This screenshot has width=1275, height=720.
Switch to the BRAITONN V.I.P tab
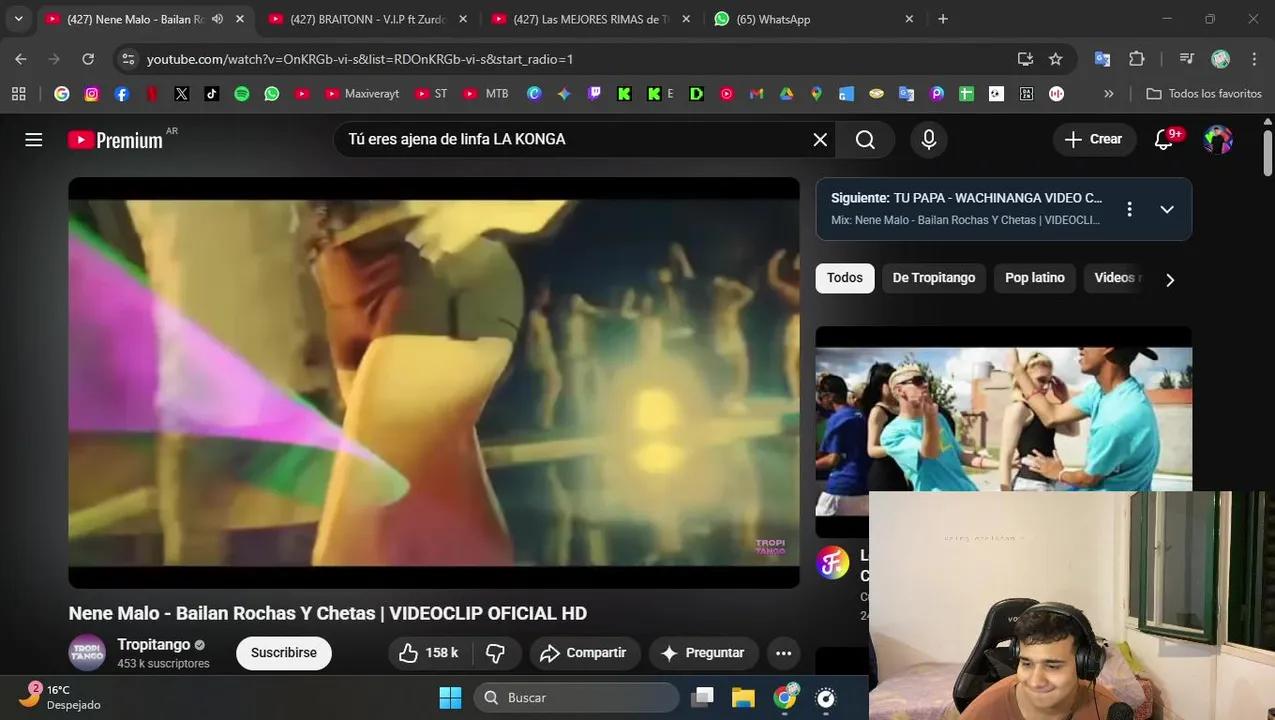click(369, 19)
